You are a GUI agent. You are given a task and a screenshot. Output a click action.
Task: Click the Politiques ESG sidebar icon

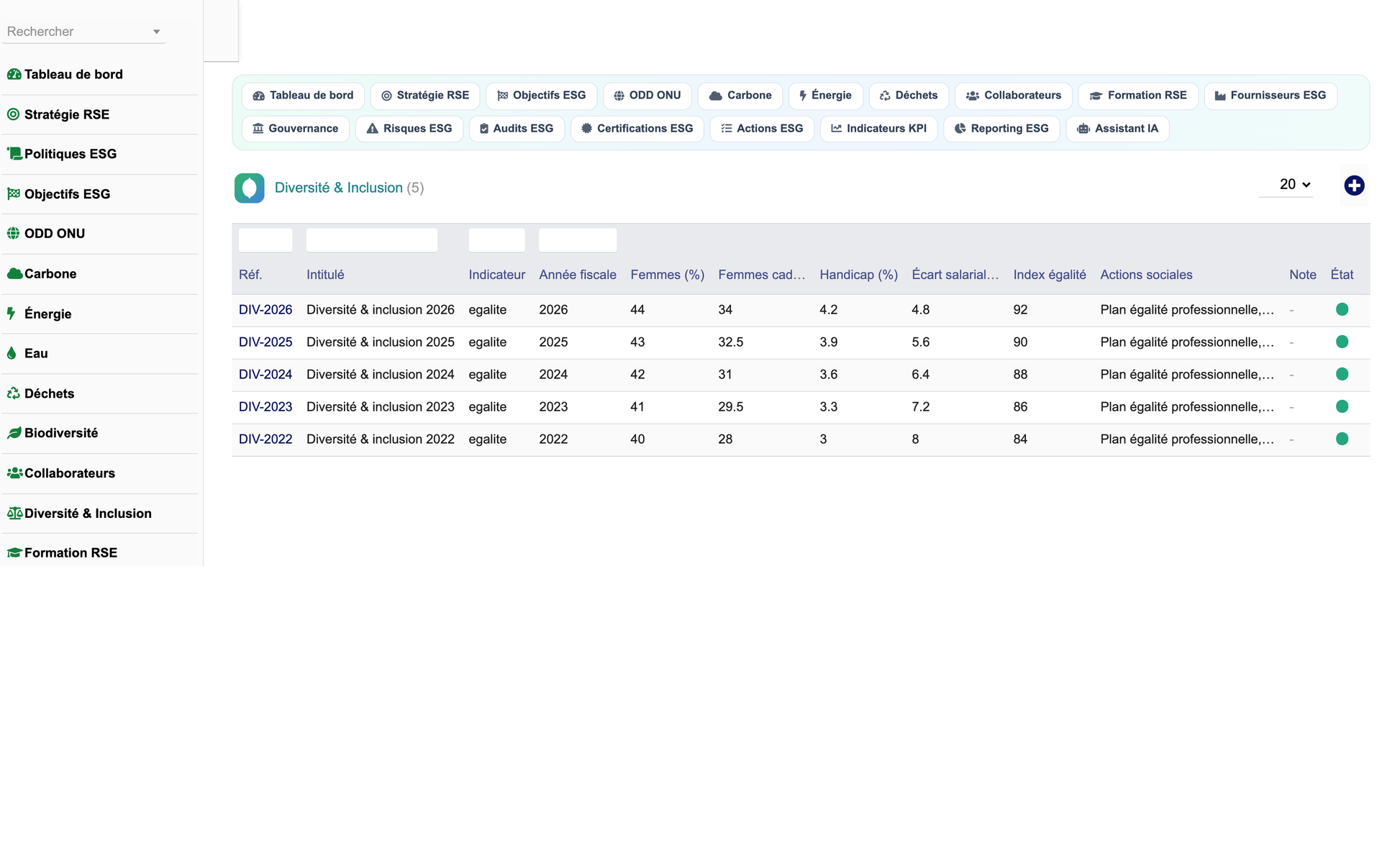tap(14, 154)
